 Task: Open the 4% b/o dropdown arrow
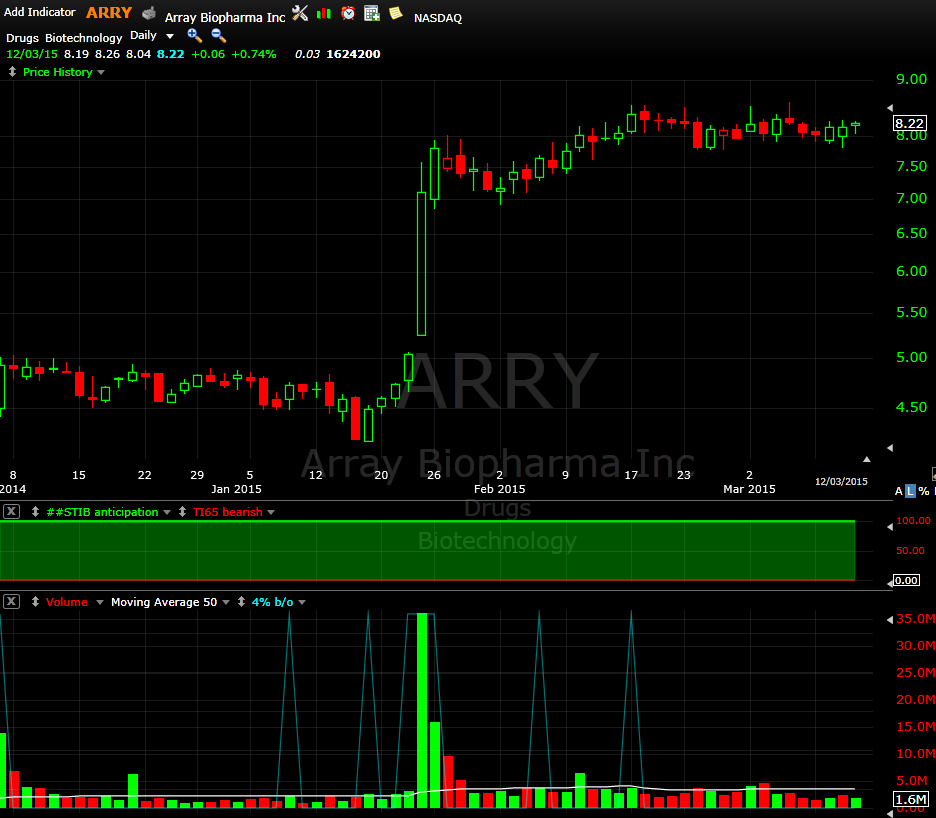tap(302, 602)
